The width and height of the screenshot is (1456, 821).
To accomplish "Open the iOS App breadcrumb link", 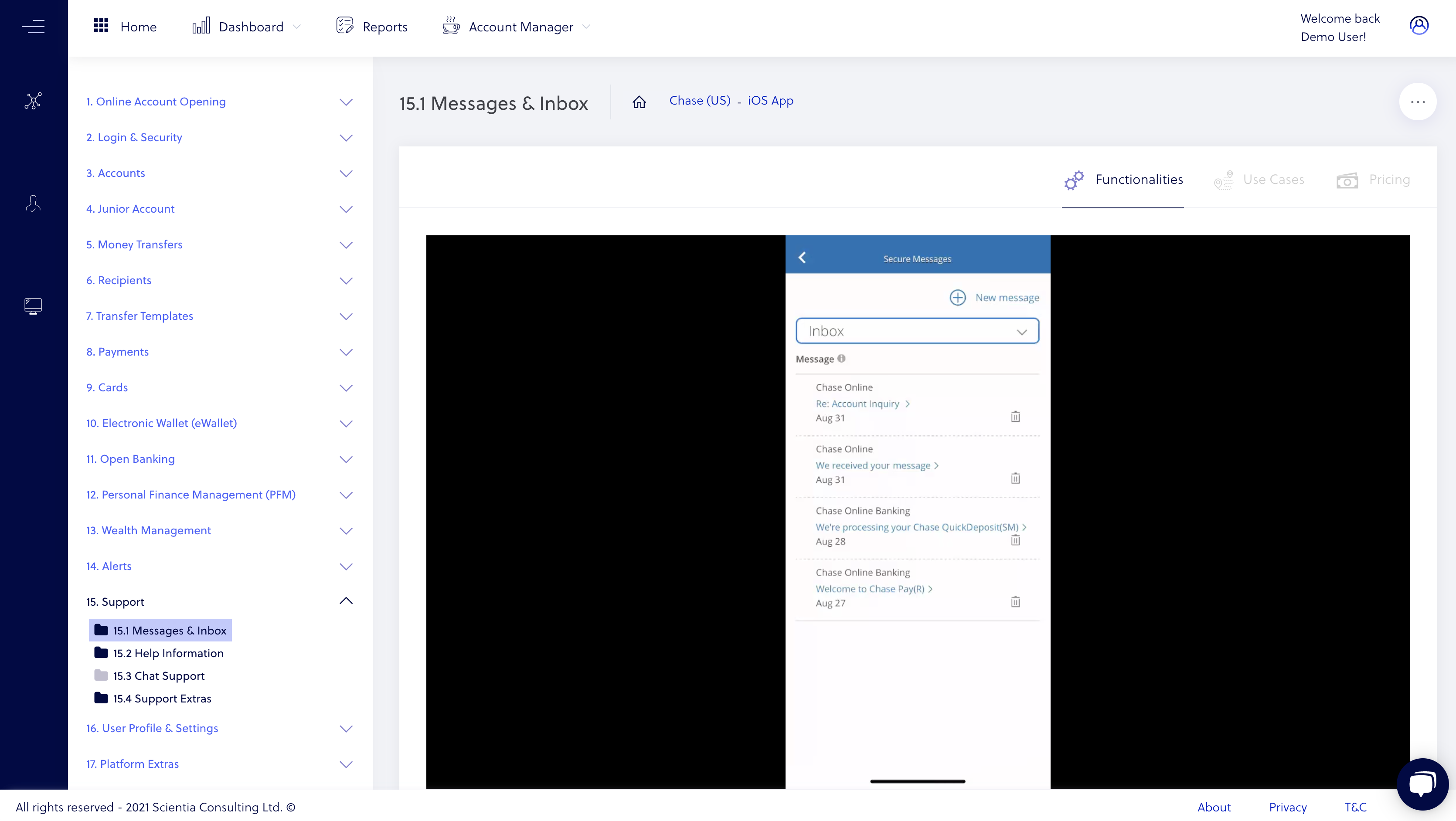I will coord(770,101).
